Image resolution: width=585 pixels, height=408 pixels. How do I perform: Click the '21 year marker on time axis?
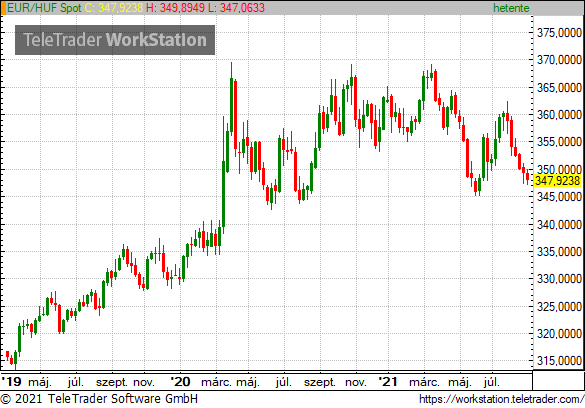[388, 382]
